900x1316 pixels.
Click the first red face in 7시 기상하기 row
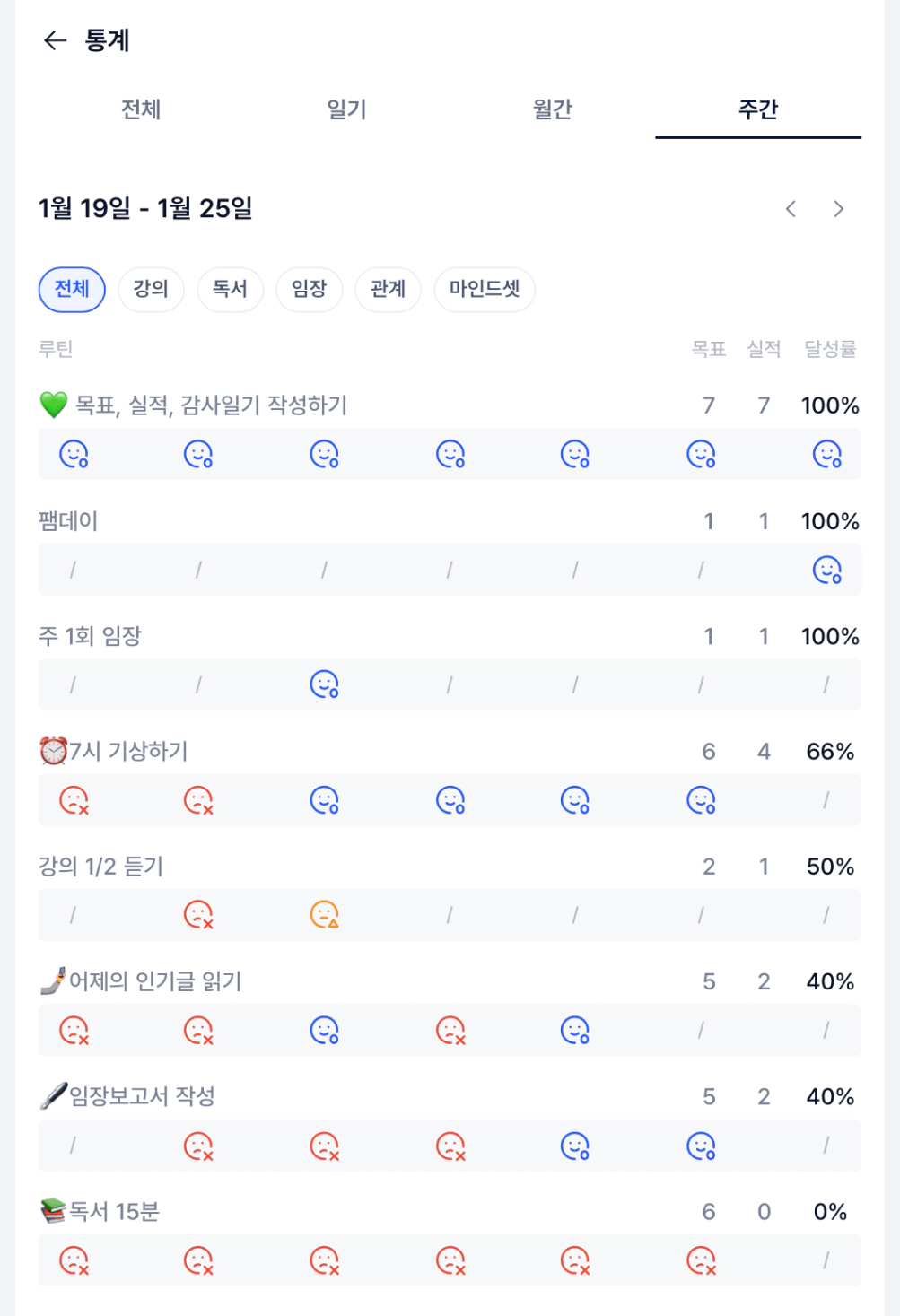pyautogui.click(x=74, y=799)
